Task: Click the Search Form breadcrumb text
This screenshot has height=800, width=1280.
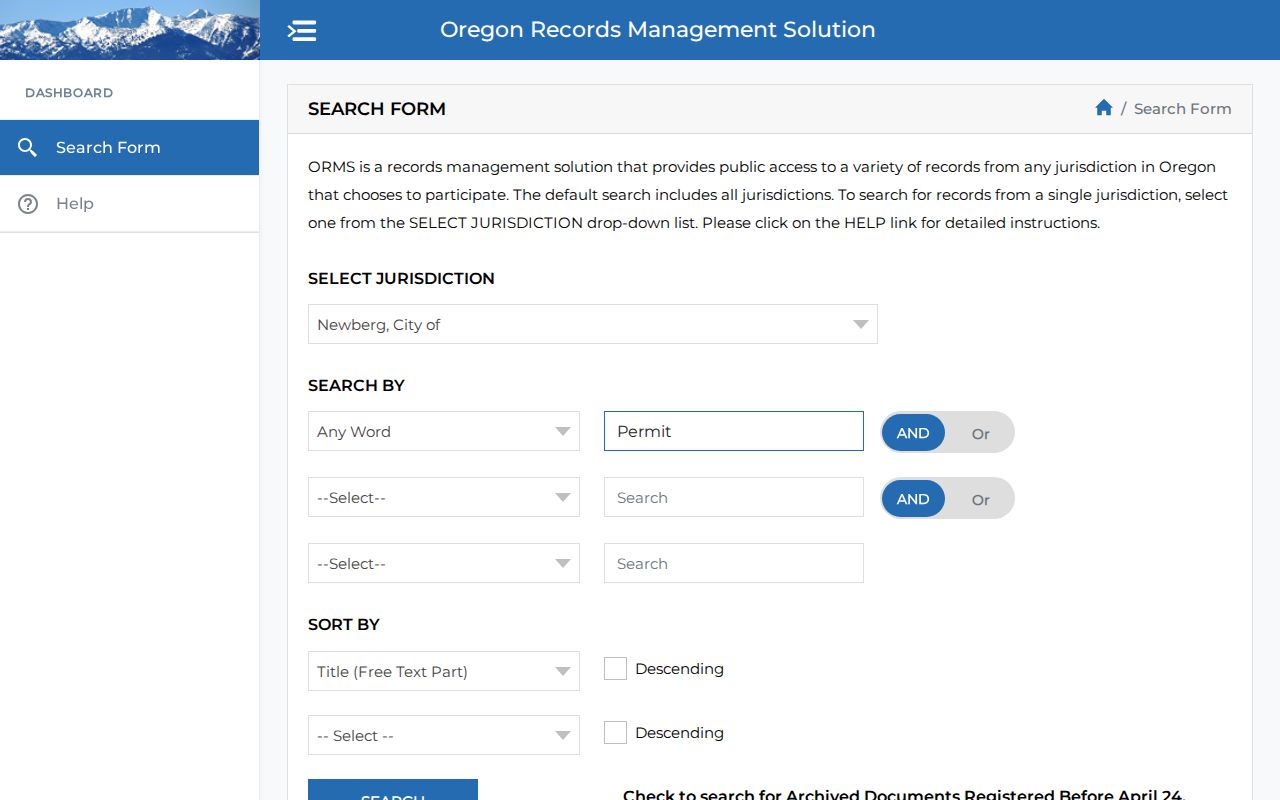Action: (1182, 109)
